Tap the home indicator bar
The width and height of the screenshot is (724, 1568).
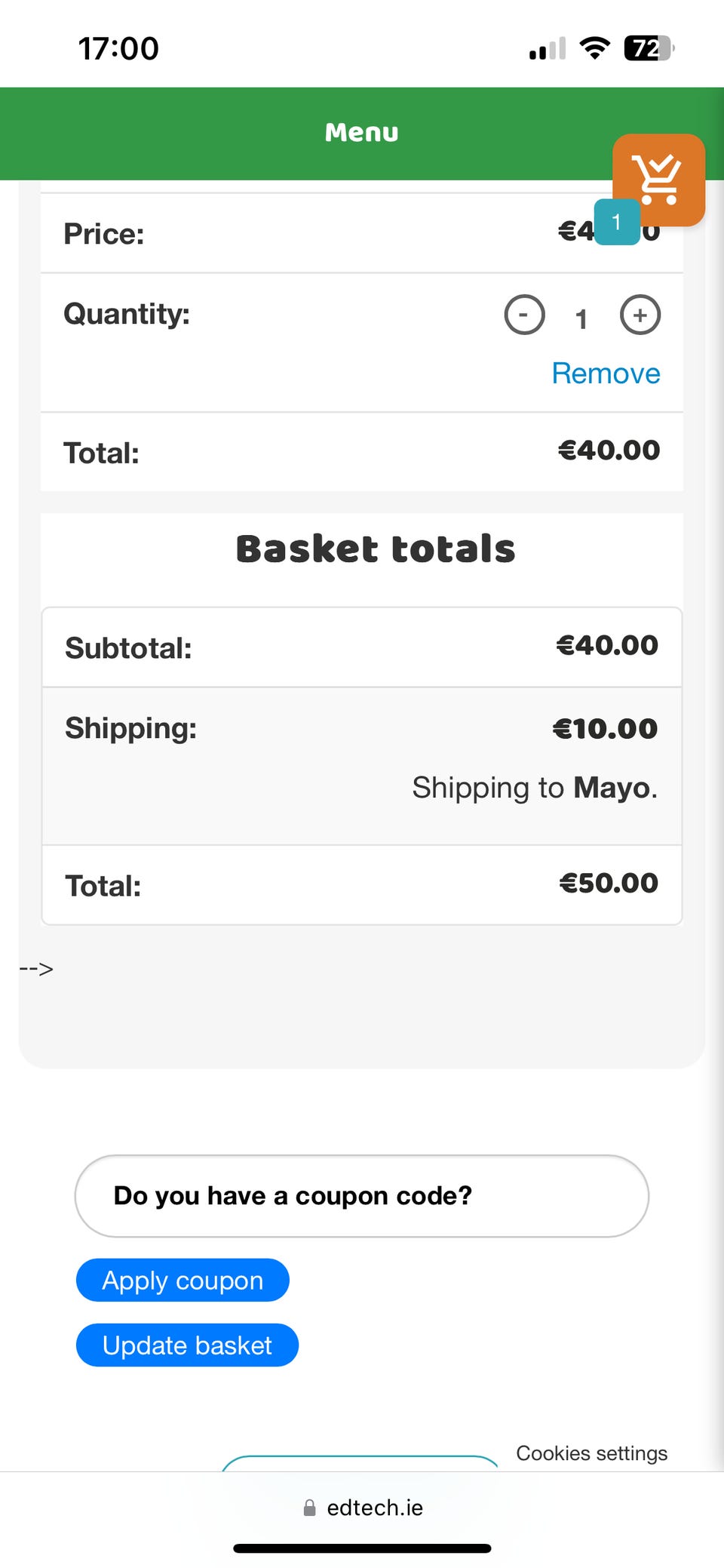click(362, 1548)
